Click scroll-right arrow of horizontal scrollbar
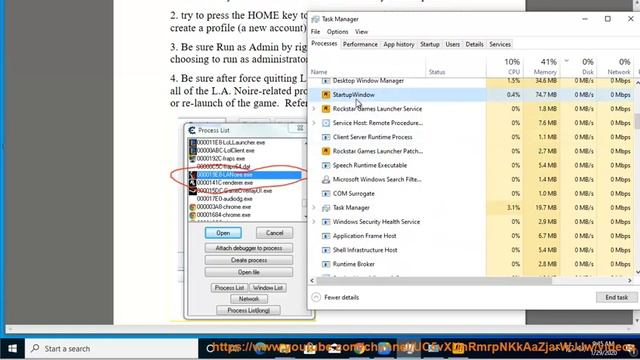Image resolution: width=640 pixels, height=360 pixels. click(x=630, y=280)
